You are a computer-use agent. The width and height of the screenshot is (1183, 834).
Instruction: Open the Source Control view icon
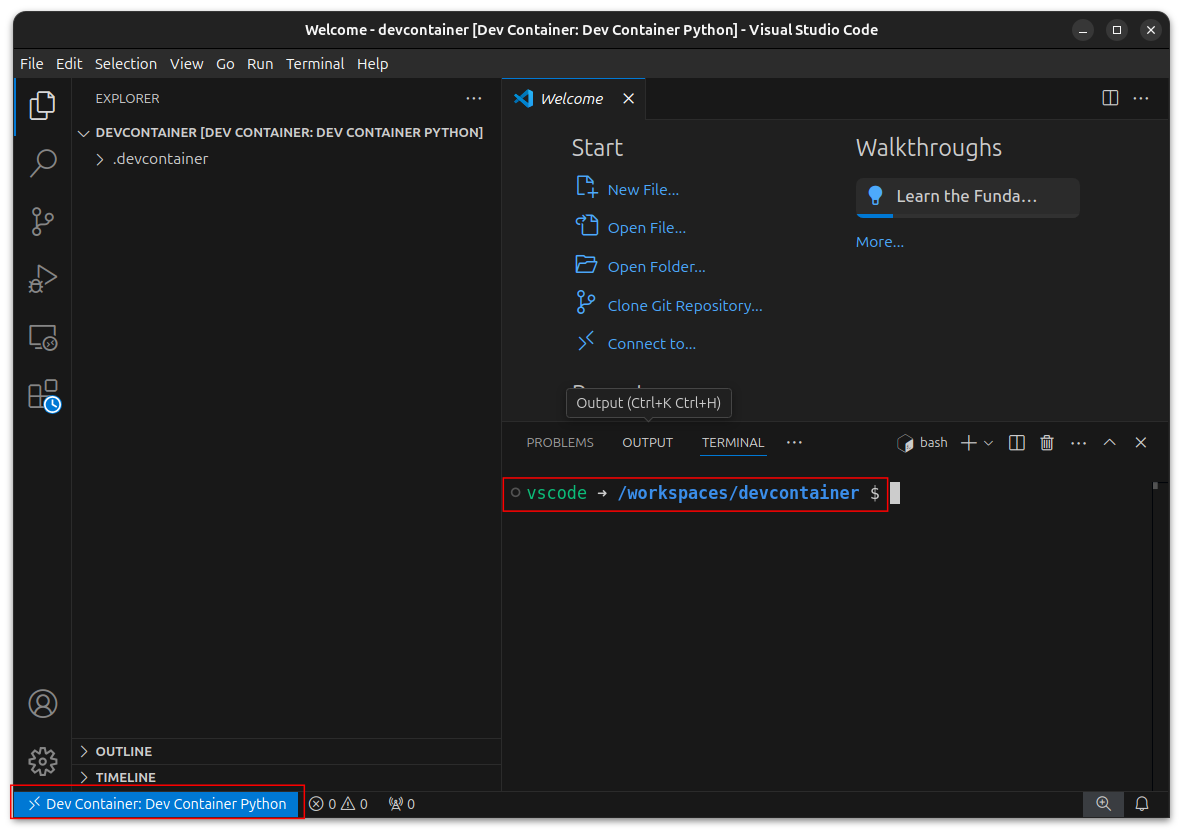[42, 221]
